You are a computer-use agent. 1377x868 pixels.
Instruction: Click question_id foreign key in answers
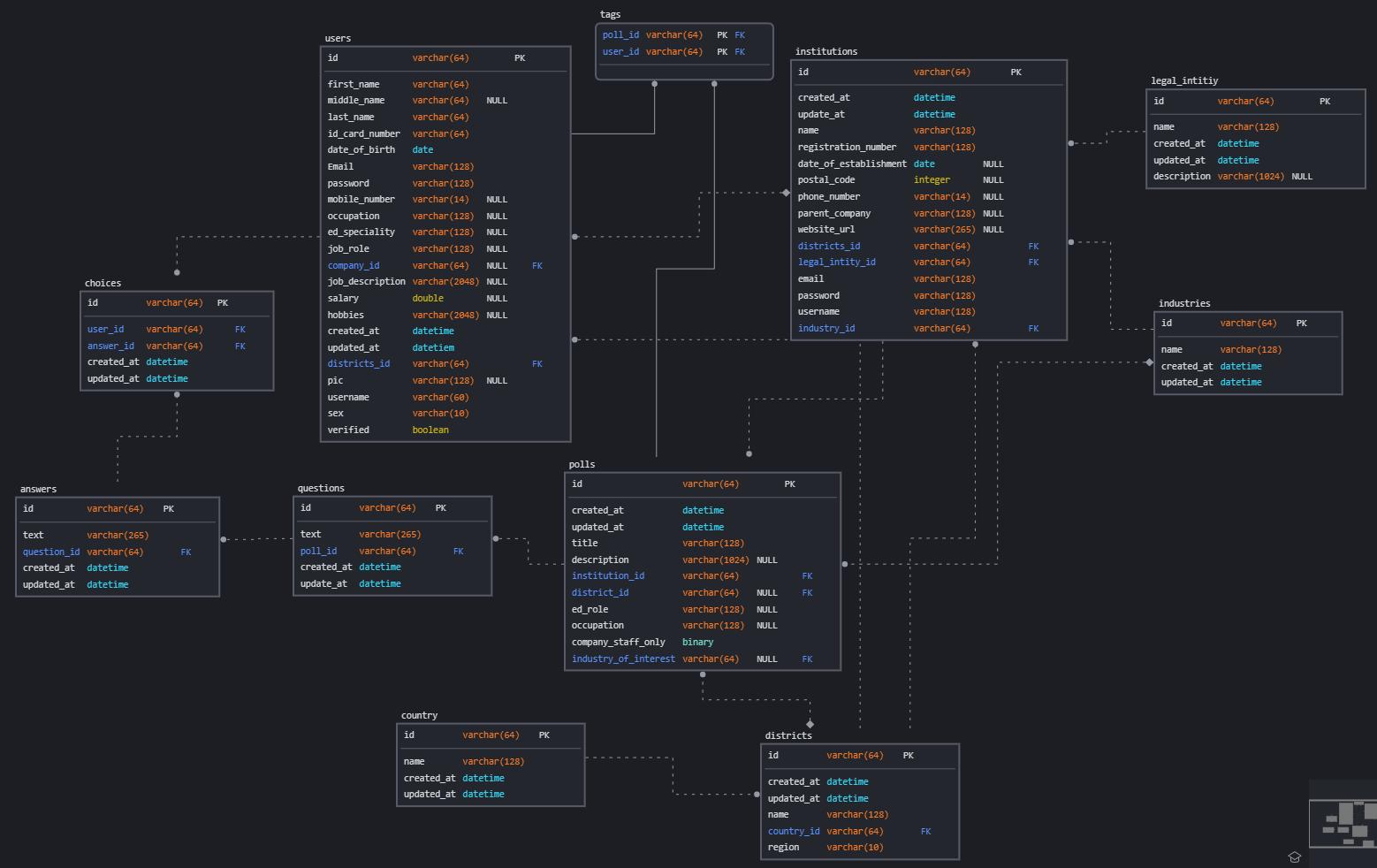[118, 552]
